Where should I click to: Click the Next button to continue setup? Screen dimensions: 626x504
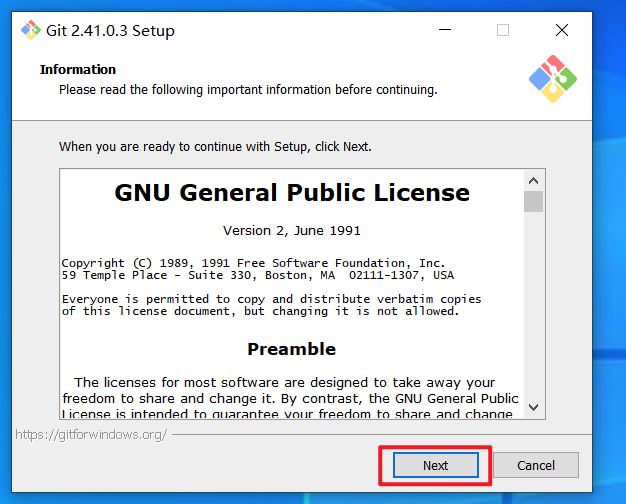pos(436,465)
